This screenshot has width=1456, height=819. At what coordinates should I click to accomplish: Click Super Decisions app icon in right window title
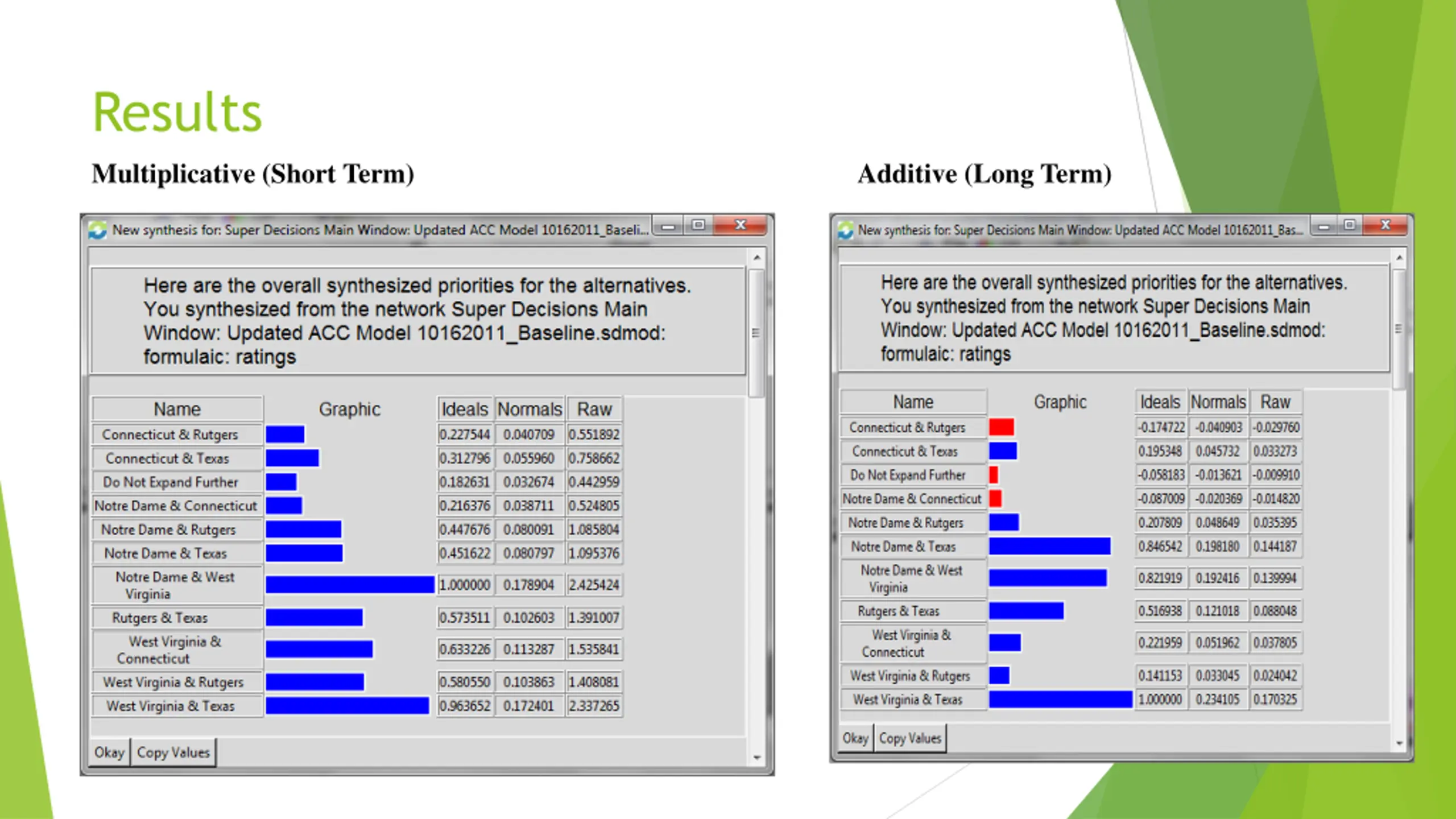click(x=846, y=230)
